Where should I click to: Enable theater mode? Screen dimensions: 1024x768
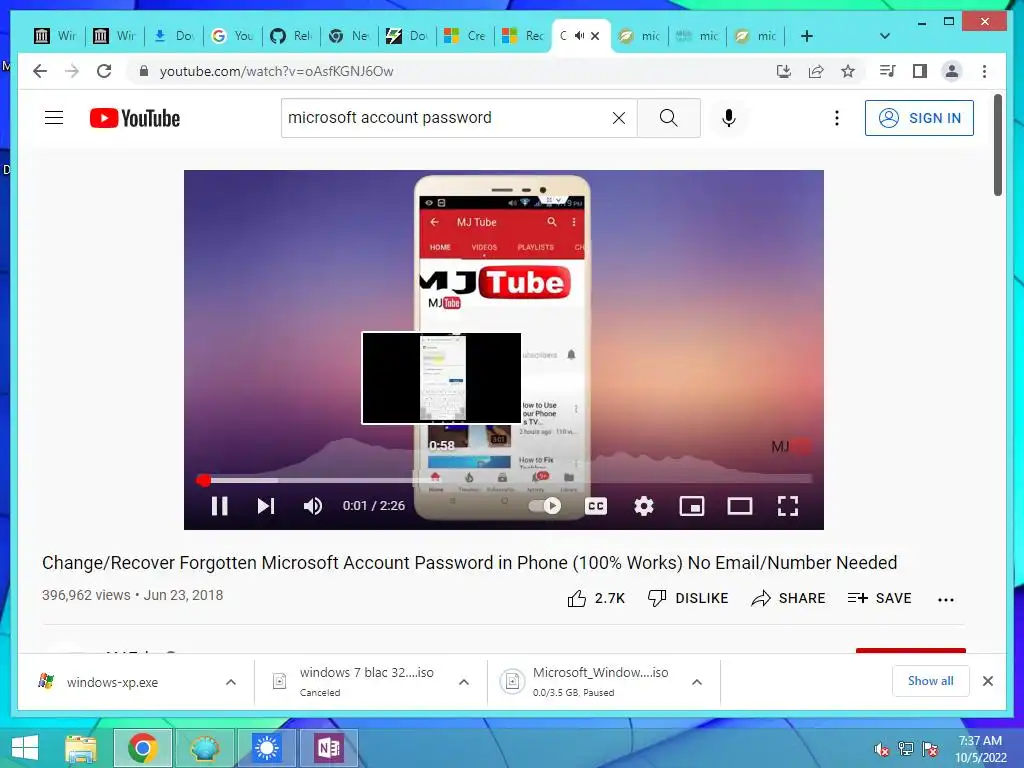740,505
